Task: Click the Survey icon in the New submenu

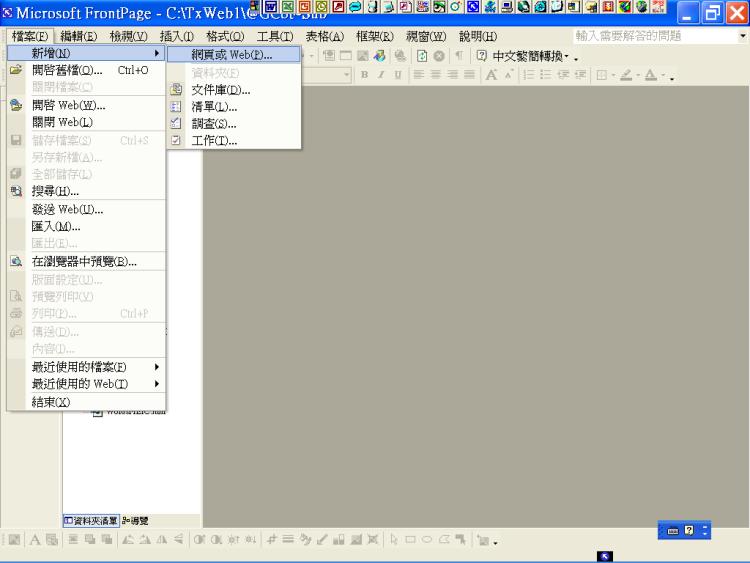Action: pyautogui.click(x=176, y=124)
